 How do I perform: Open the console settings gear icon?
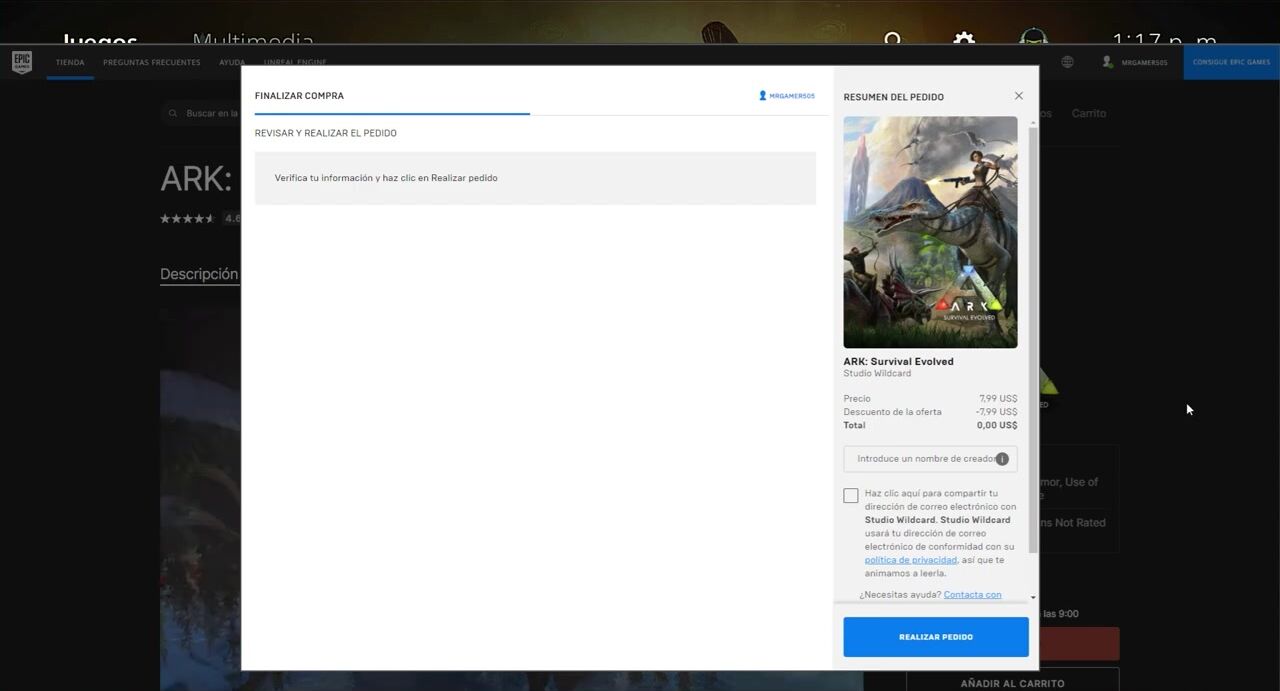(964, 41)
